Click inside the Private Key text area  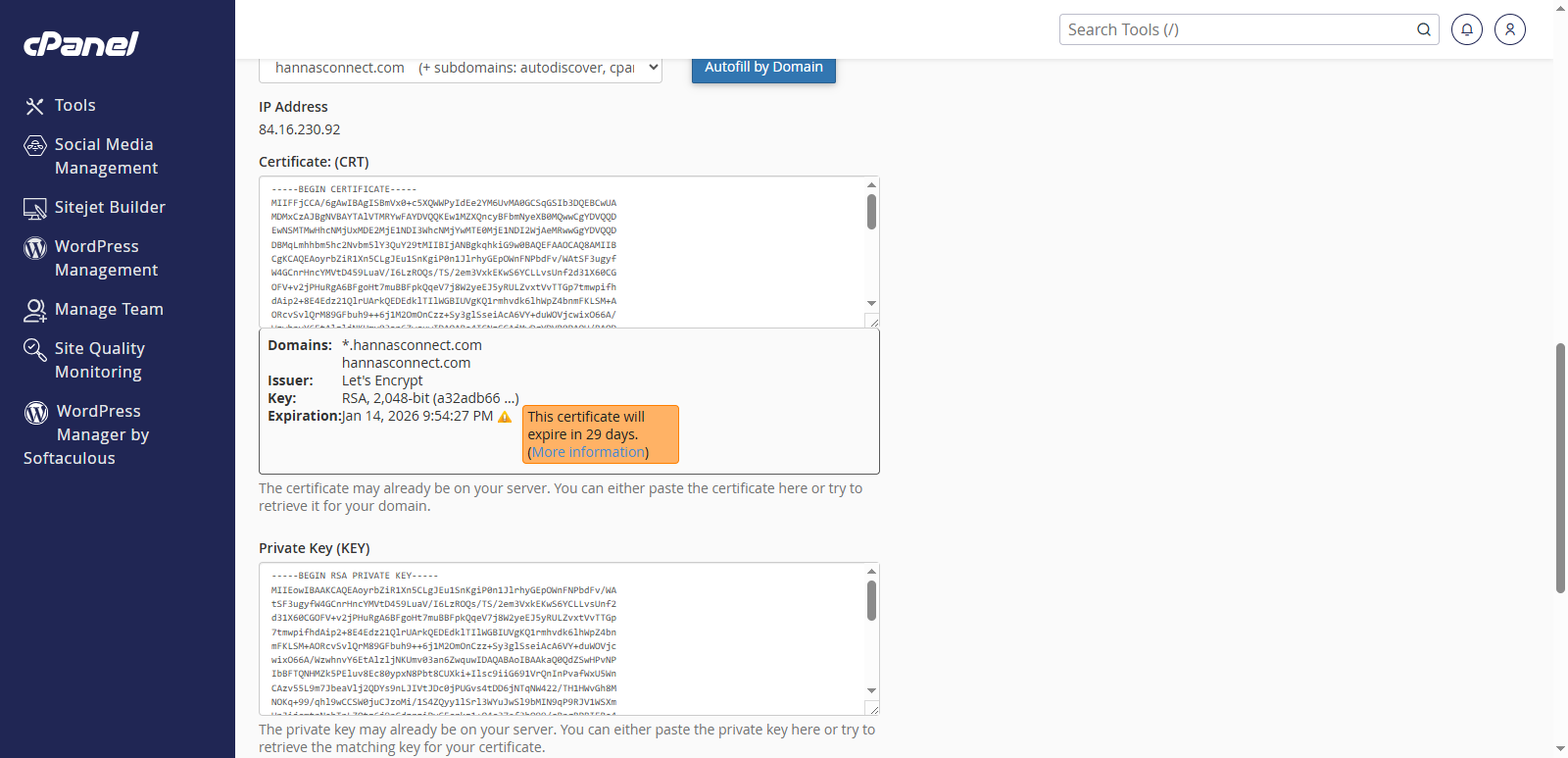[x=559, y=637]
